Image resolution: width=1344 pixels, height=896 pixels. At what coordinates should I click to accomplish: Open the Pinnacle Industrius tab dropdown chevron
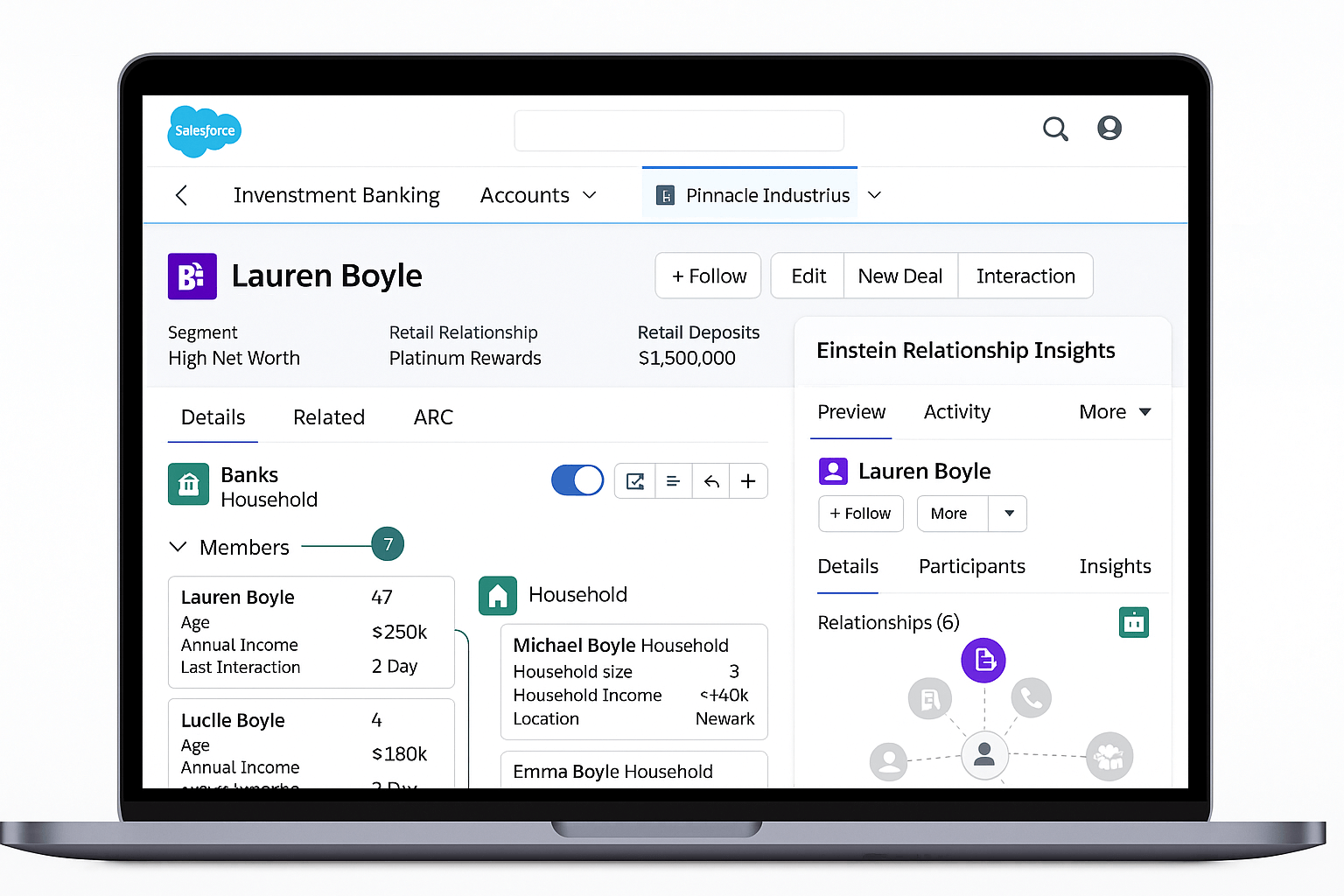874,195
